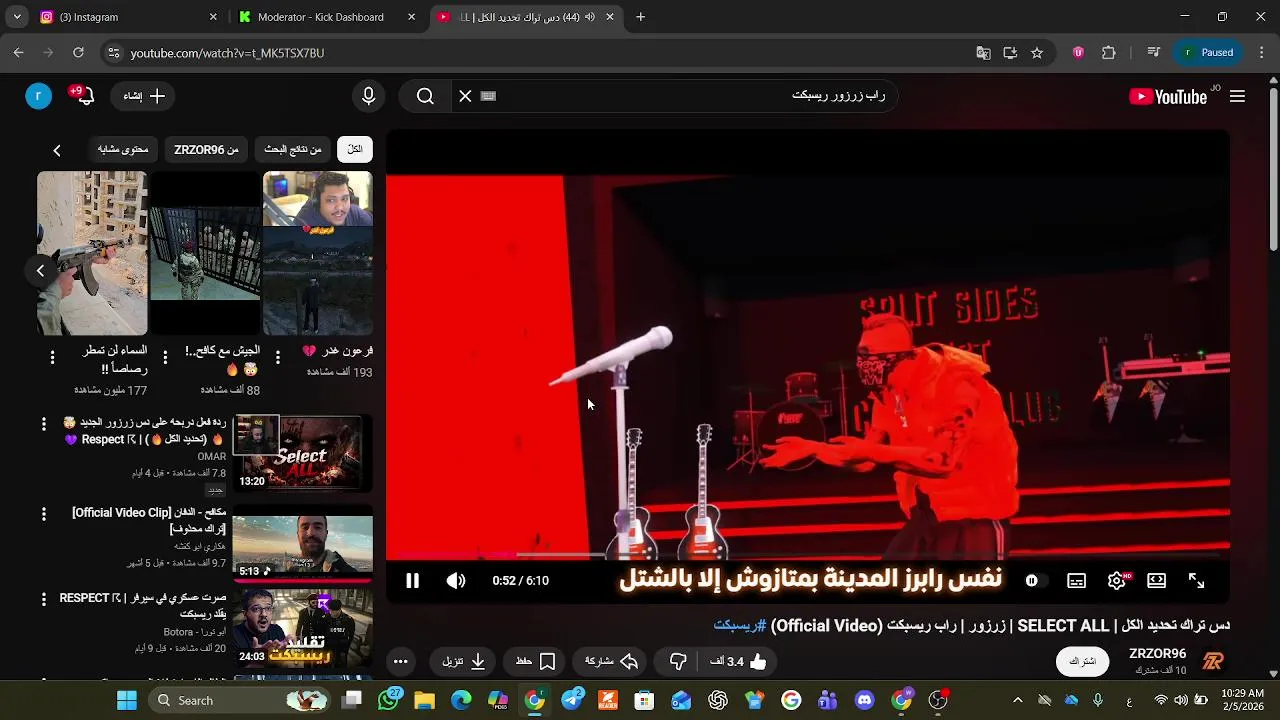
Task: Open the tab search dropdown arrow
Action: pos(17,17)
